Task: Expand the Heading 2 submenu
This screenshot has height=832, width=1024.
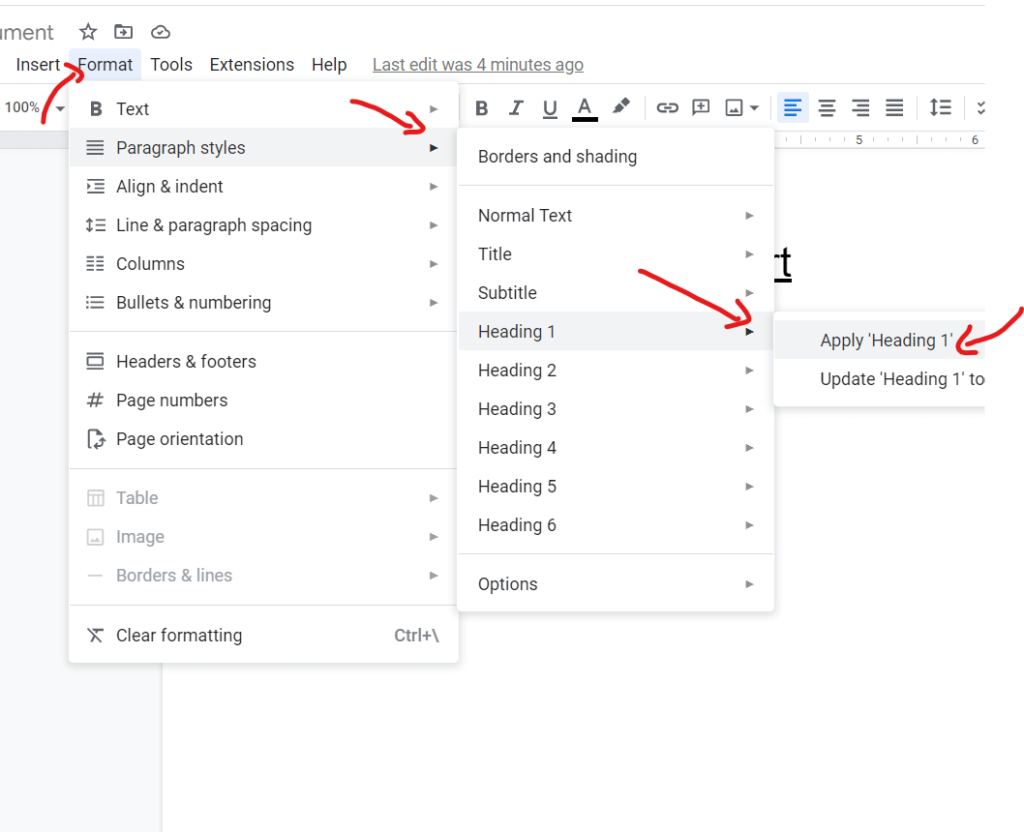Action: pos(615,370)
